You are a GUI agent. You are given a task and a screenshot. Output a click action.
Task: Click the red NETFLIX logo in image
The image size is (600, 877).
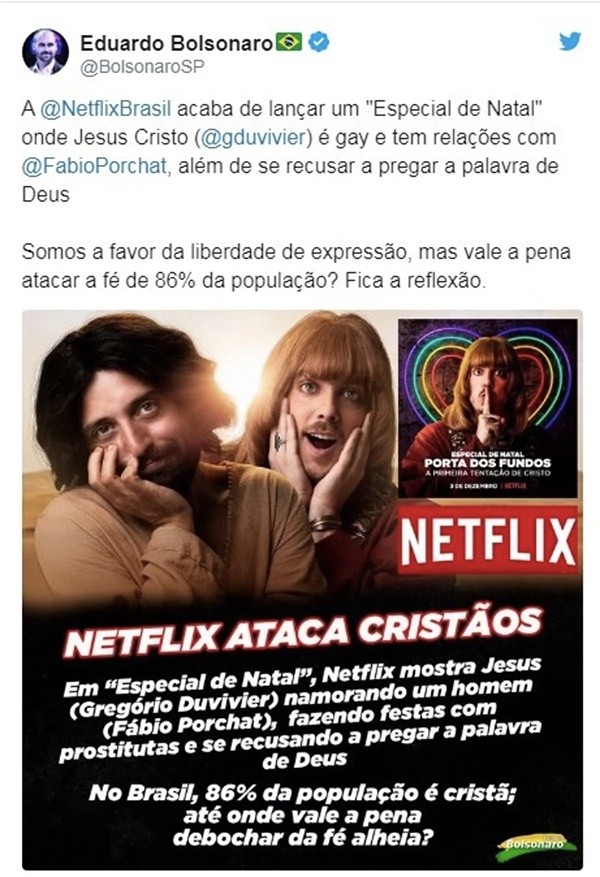coord(488,541)
